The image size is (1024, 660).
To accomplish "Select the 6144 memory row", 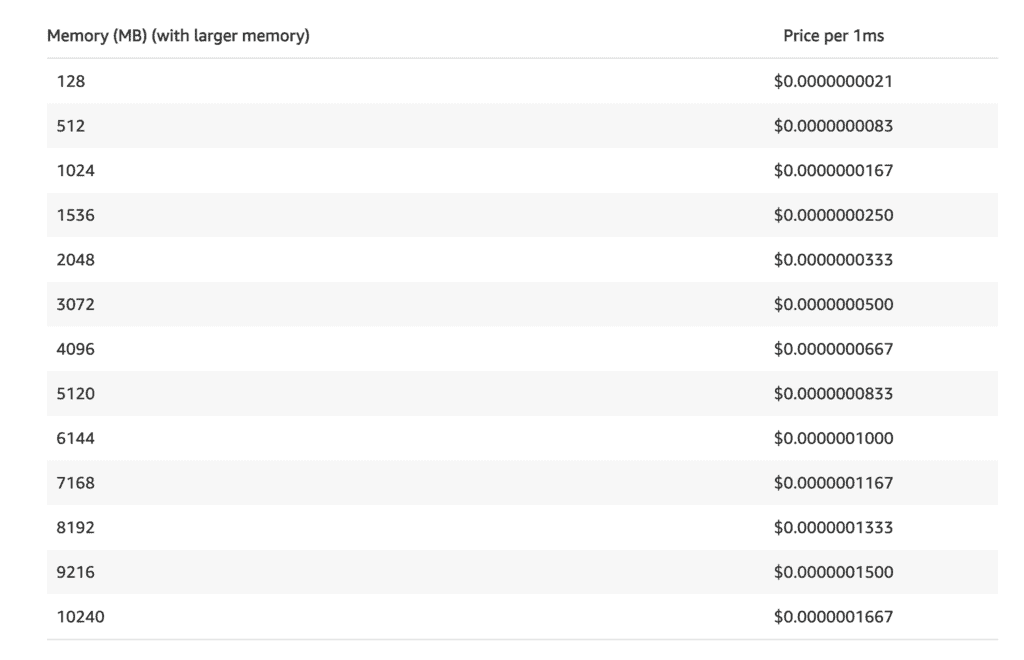I will (x=76, y=438).
